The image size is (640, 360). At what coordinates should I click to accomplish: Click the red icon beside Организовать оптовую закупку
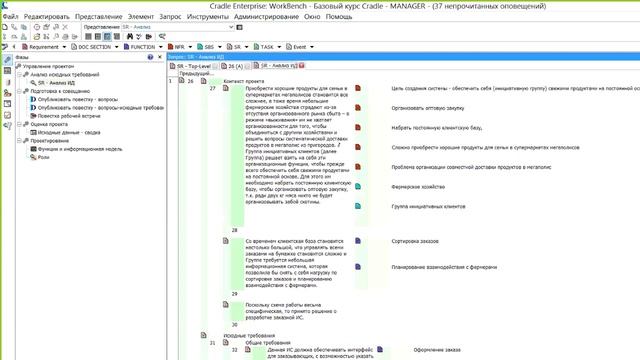coord(358,108)
